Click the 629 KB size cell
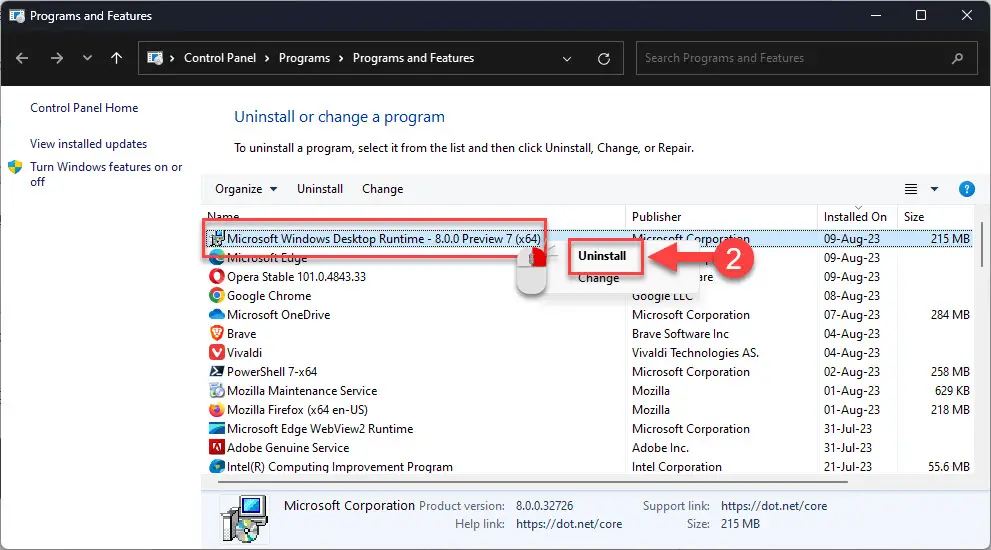Image resolution: width=991 pixels, height=550 pixels. click(952, 391)
